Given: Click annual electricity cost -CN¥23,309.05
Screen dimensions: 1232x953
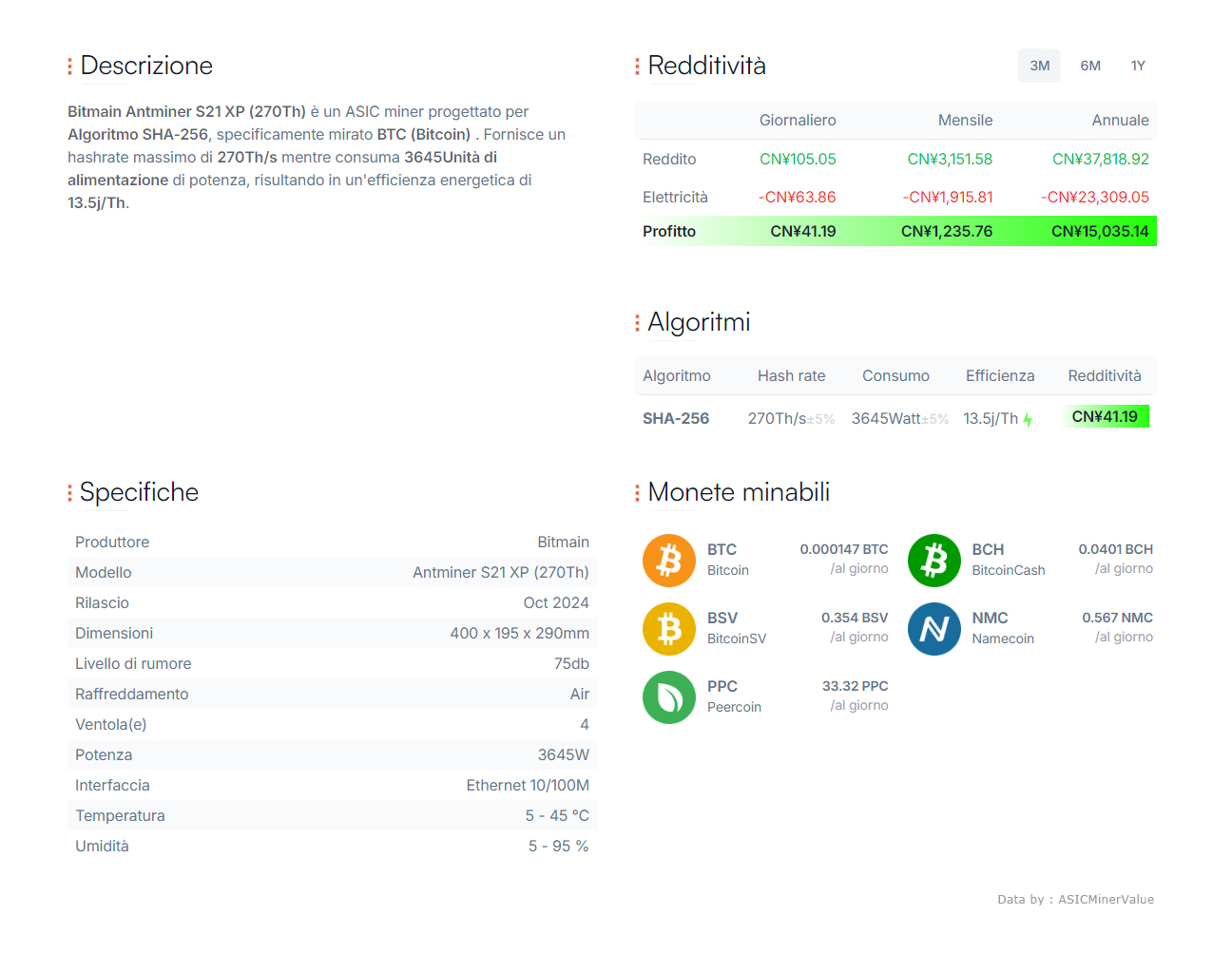Looking at the screenshot, I should (1094, 197).
